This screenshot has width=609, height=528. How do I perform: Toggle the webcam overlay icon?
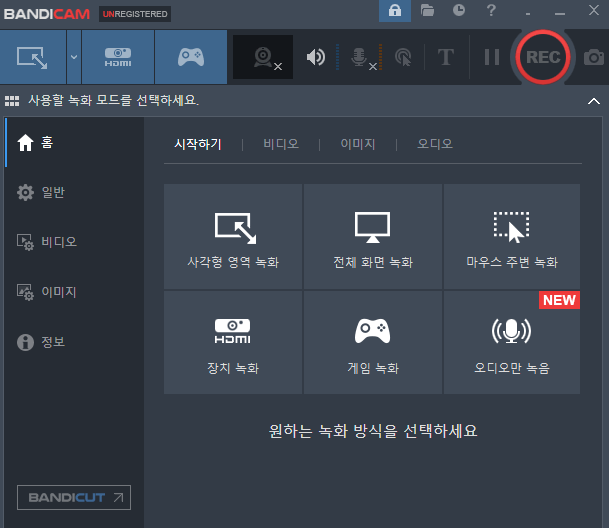[x=263, y=57]
